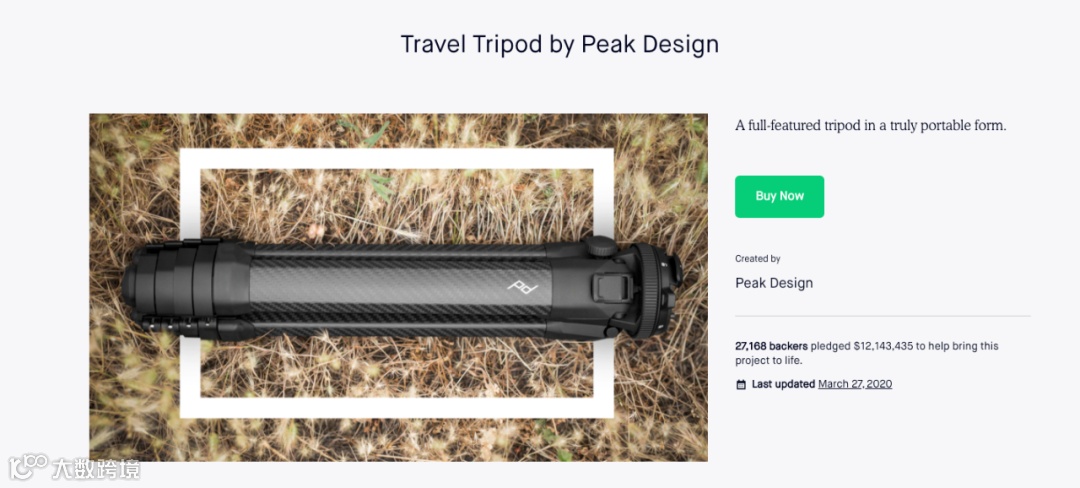This screenshot has width=1080, height=488.
Task: Click the full-featured tripod tagline text
Action: [871, 126]
